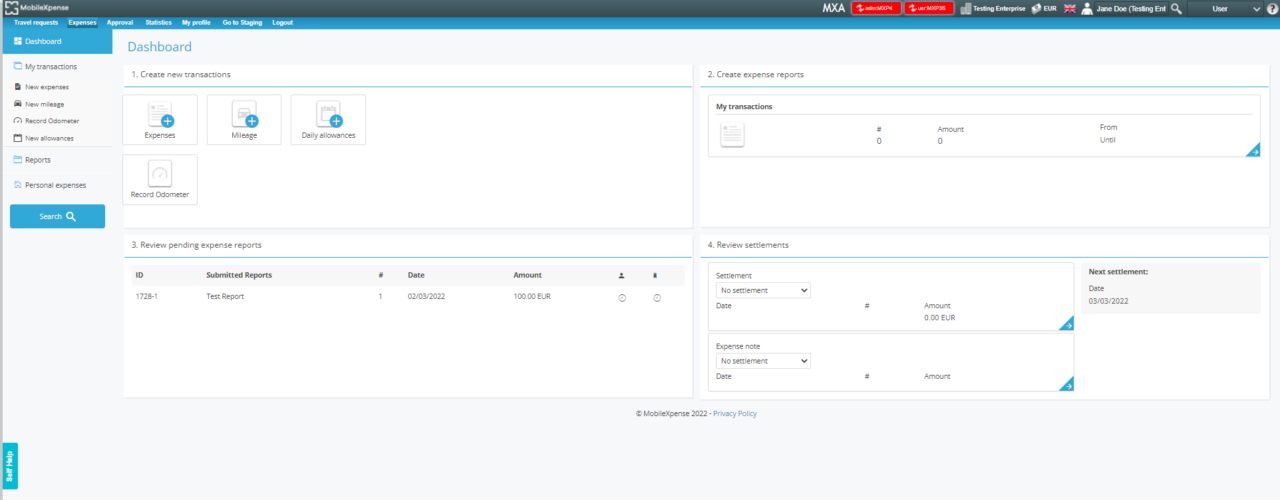This screenshot has width=1280, height=500.
Task: Click the New allowances calendar icon
Action: coord(18,138)
